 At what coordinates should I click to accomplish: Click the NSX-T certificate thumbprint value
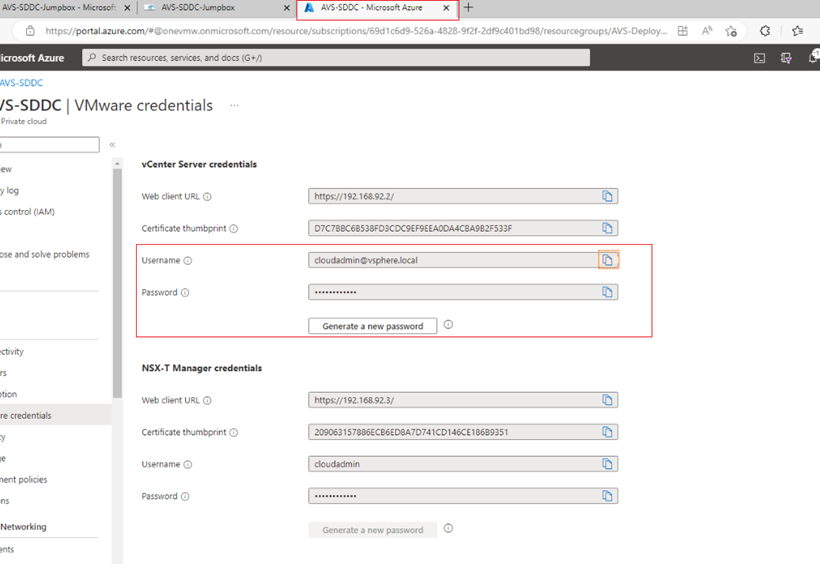click(411, 433)
